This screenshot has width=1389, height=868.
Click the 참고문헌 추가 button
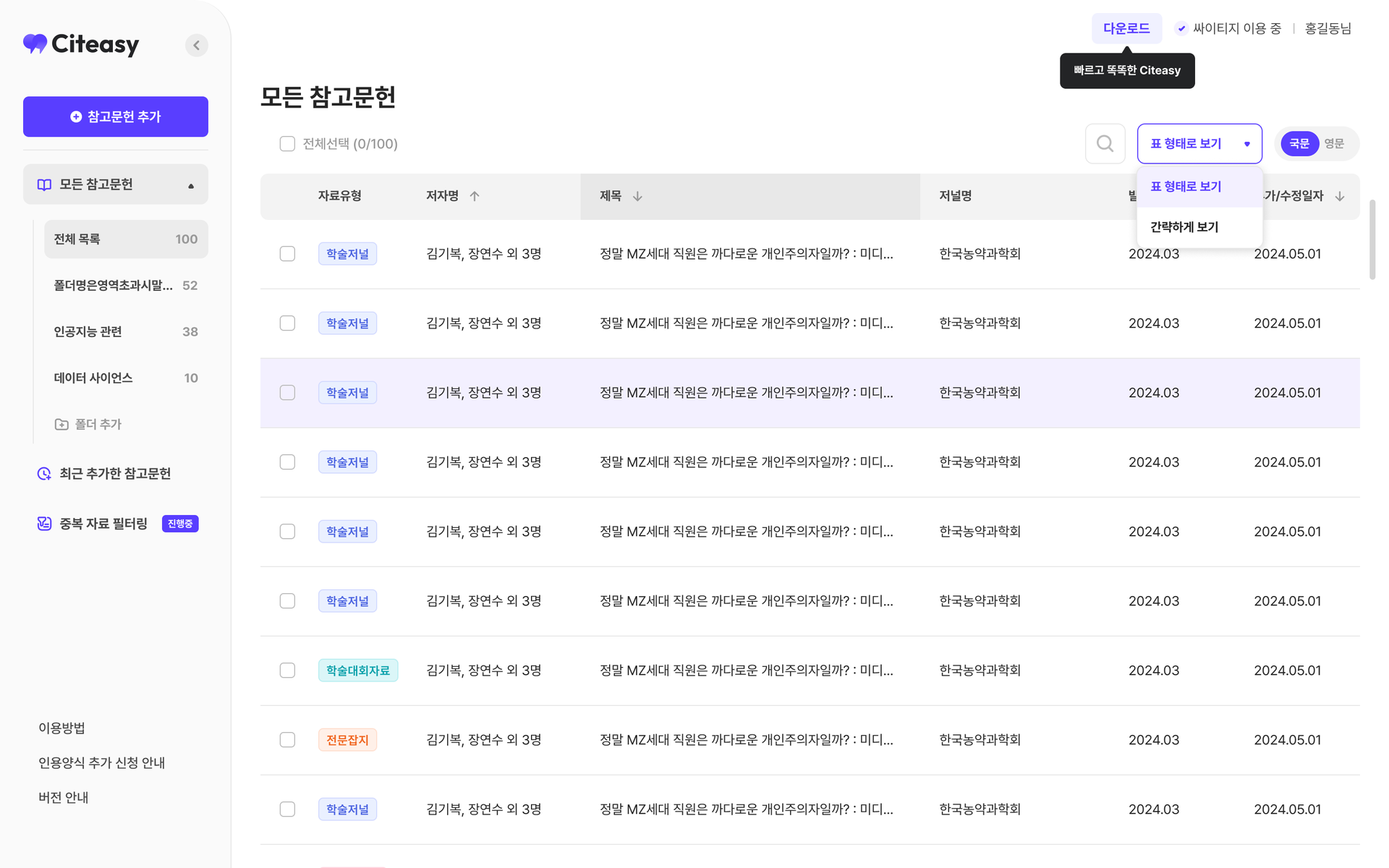click(x=116, y=116)
